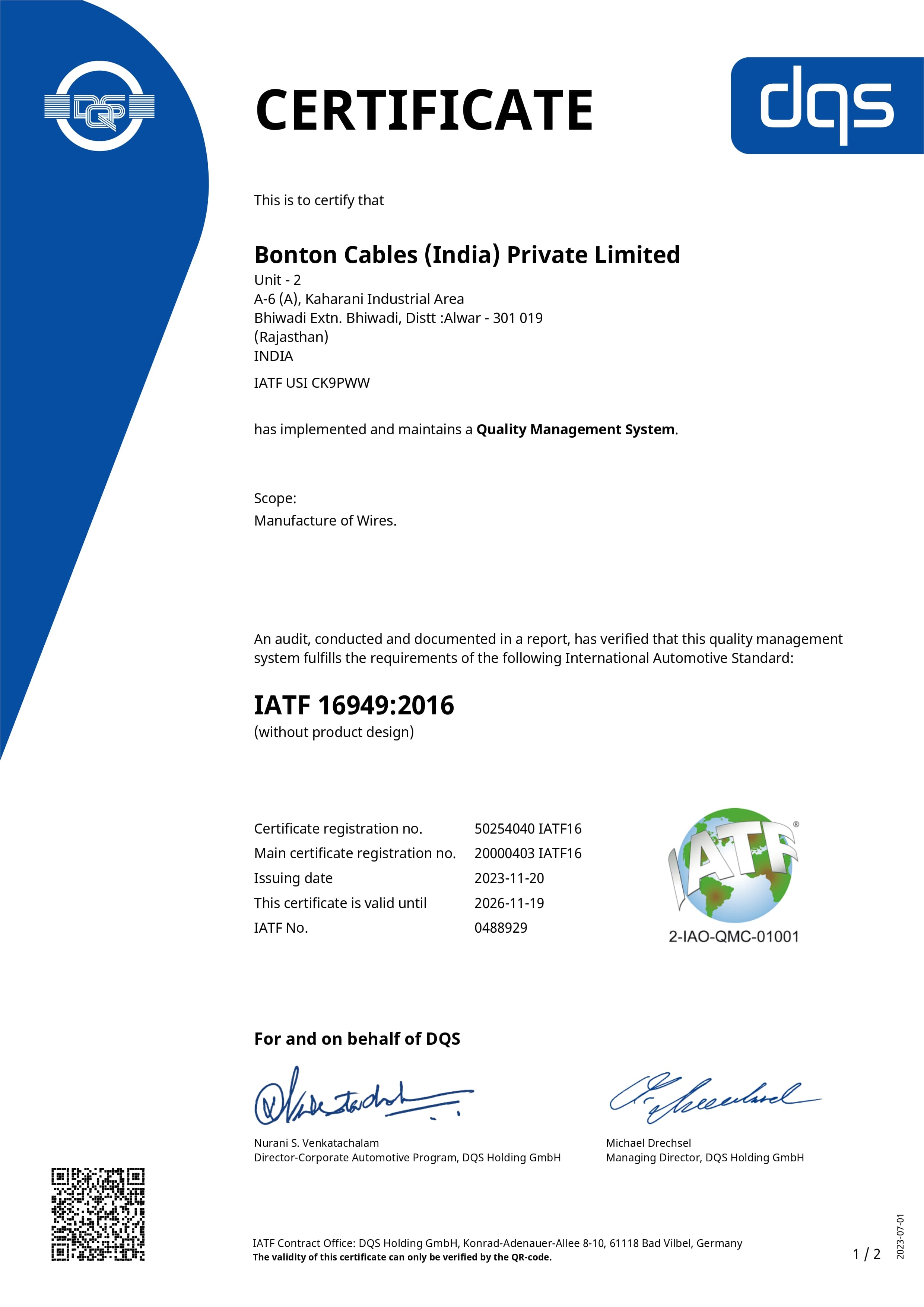
Task: Click the blue dqs brand logo
Action: [x=827, y=105]
